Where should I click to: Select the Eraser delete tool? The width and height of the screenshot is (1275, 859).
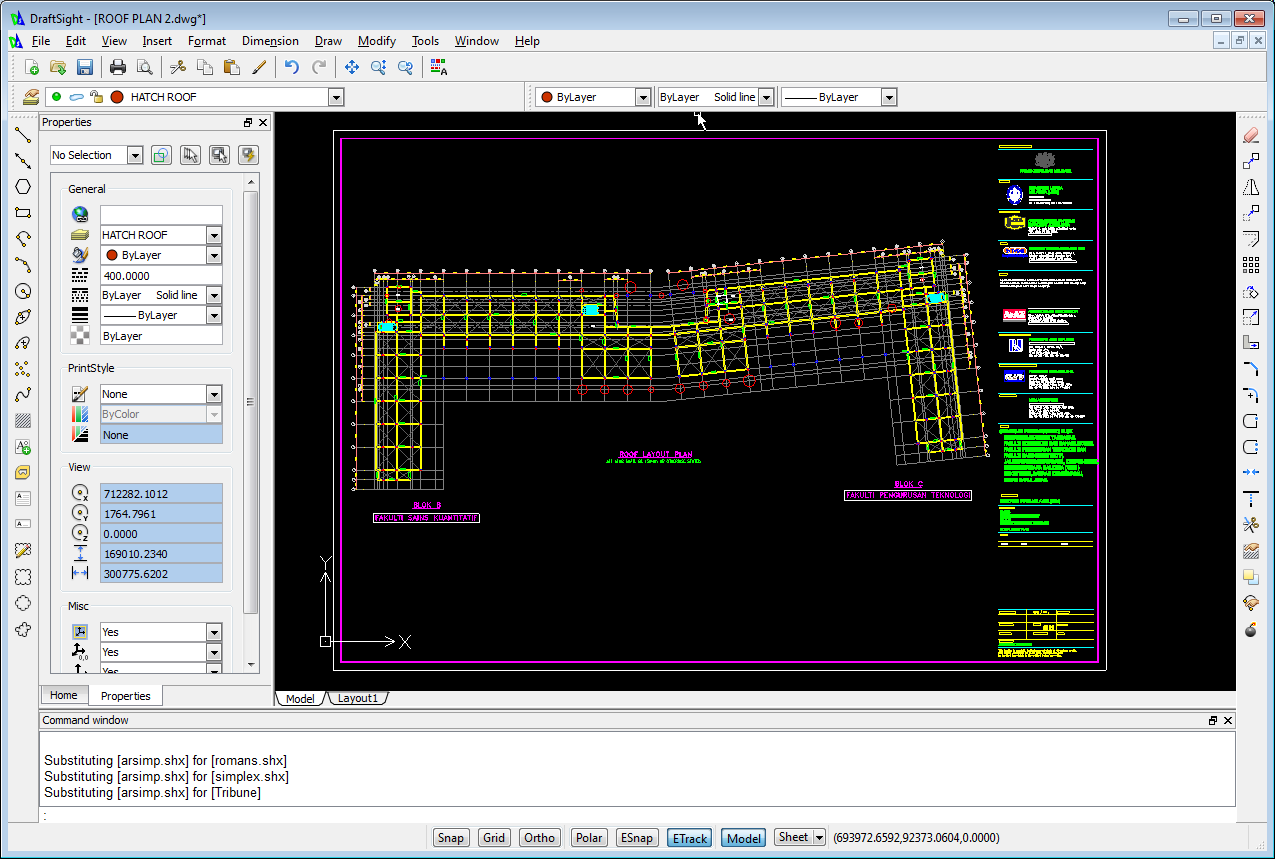click(x=1250, y=134)
